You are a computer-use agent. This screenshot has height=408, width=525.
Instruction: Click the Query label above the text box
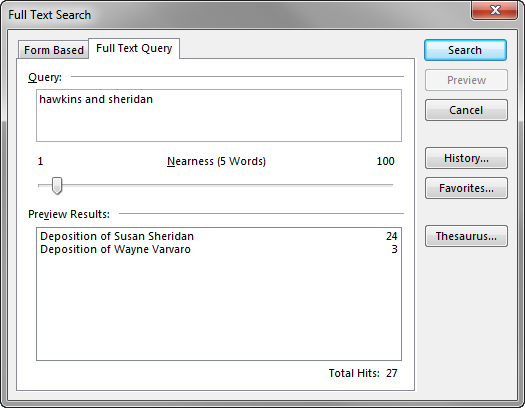pos(45,77)
